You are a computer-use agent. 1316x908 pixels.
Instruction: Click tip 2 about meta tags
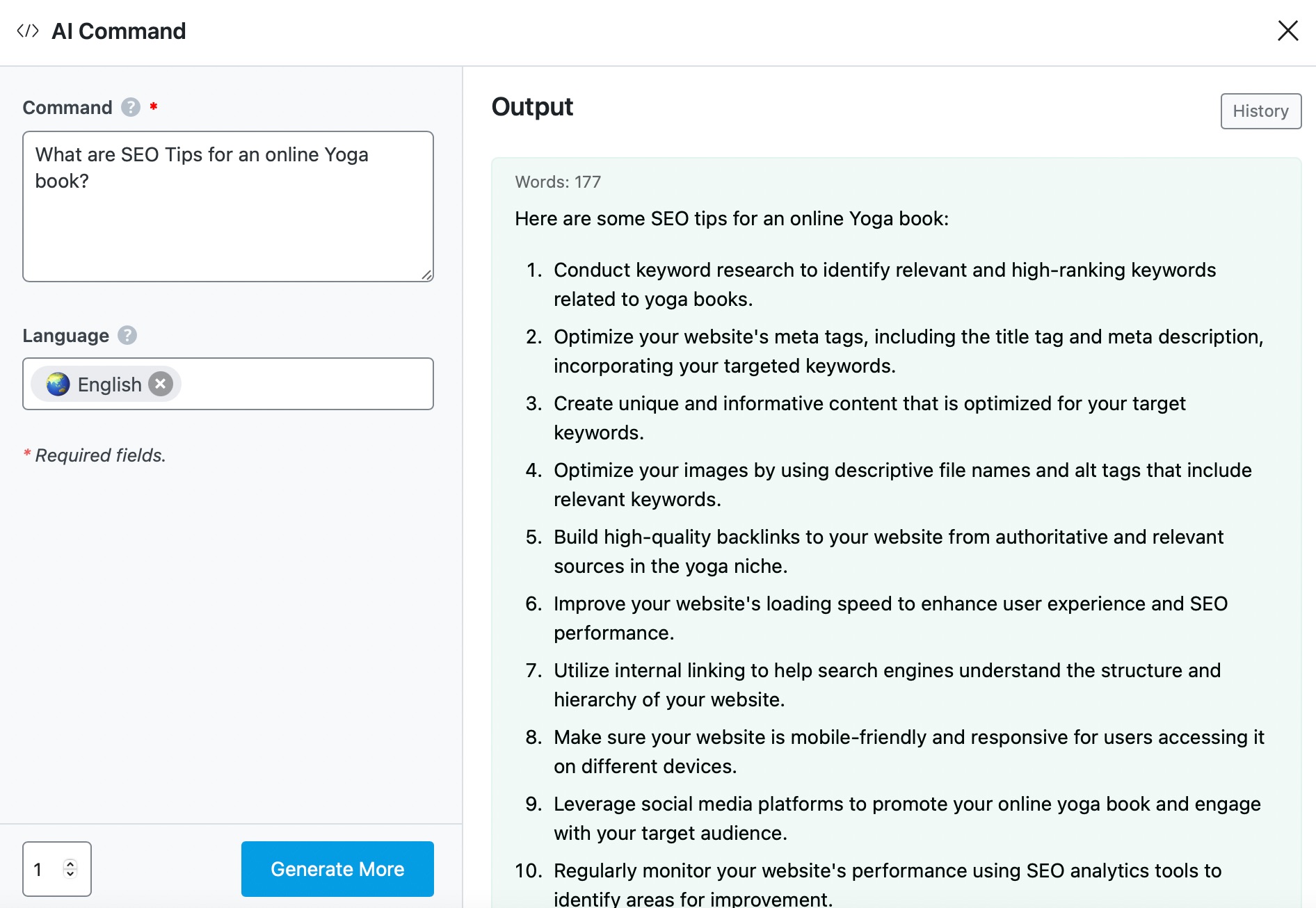pyautogui.click(x=908, y=351)
